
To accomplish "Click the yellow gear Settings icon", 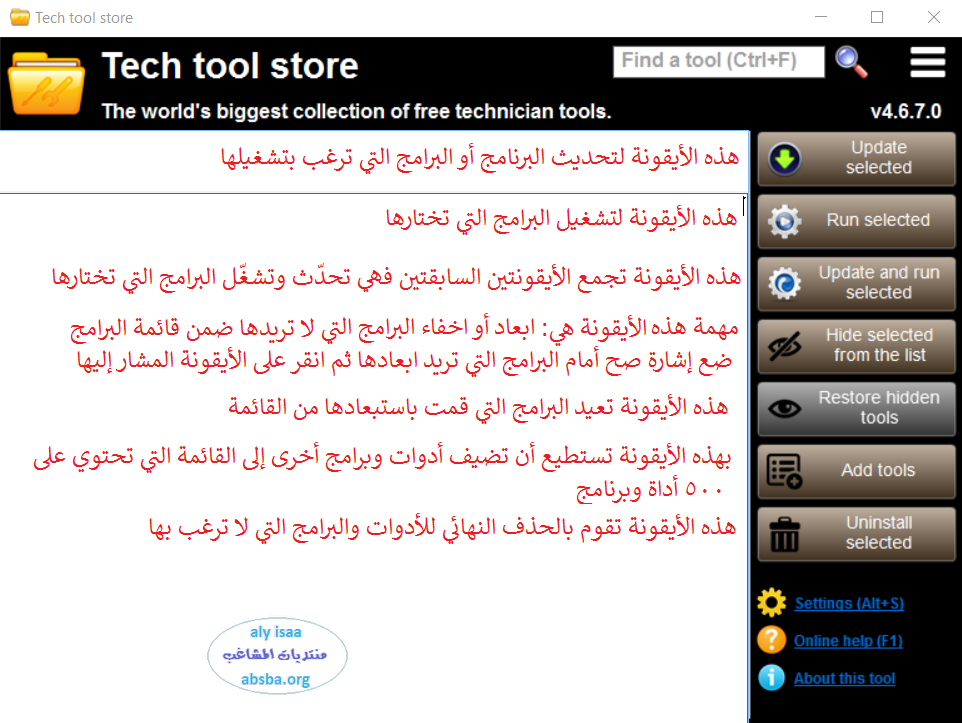I will [772, 603].
